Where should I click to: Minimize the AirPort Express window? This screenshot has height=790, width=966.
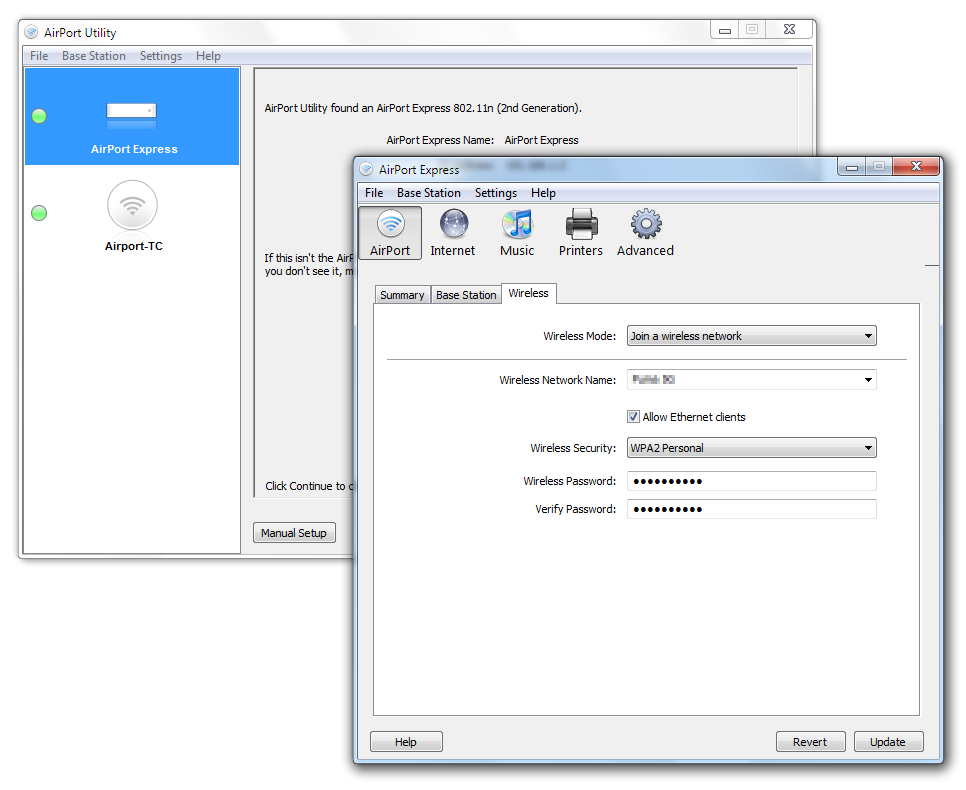coord(852,166)
